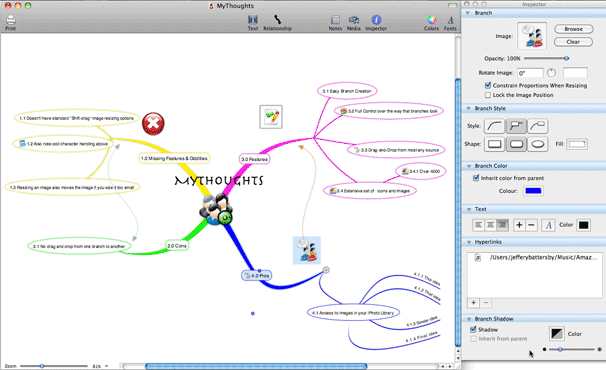Toggle Inherit color from parent
The height and width of the screenshot is (370, 606).
click(x=476, y=178)
